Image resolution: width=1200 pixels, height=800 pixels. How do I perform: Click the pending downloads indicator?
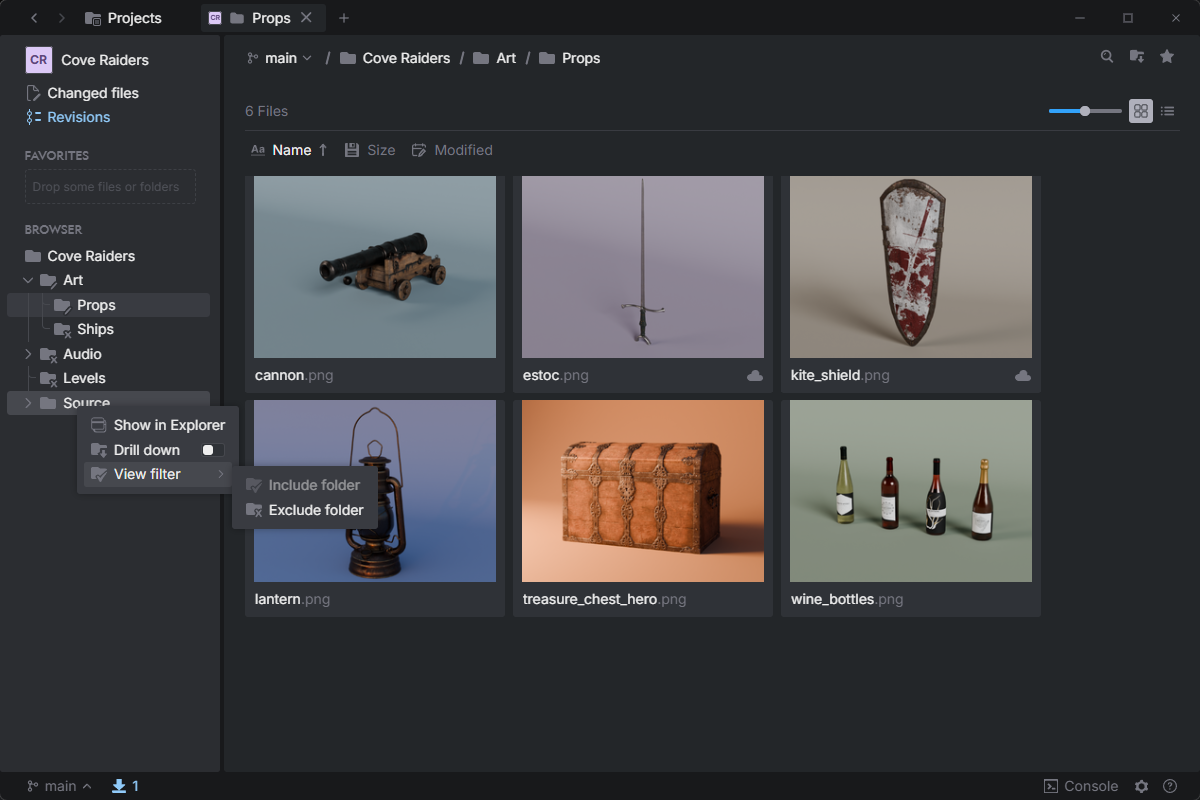pos(125,786)
